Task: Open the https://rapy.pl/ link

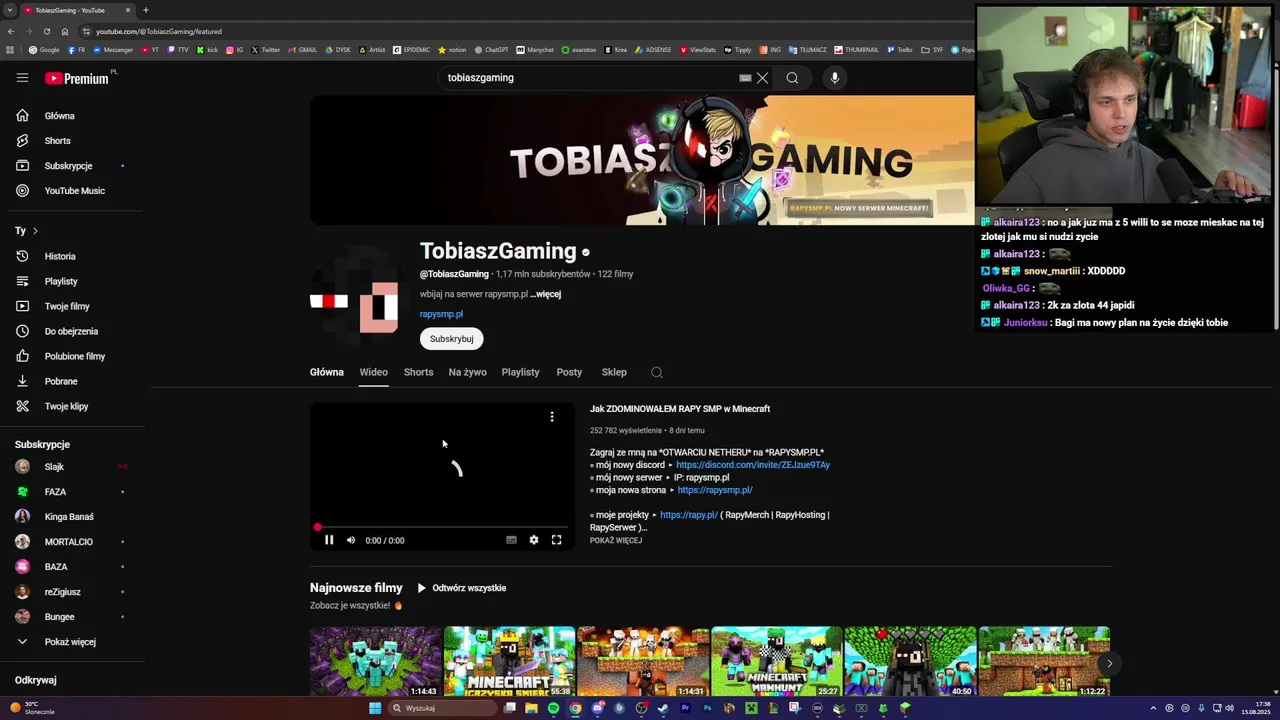Action: click(689, 515)
